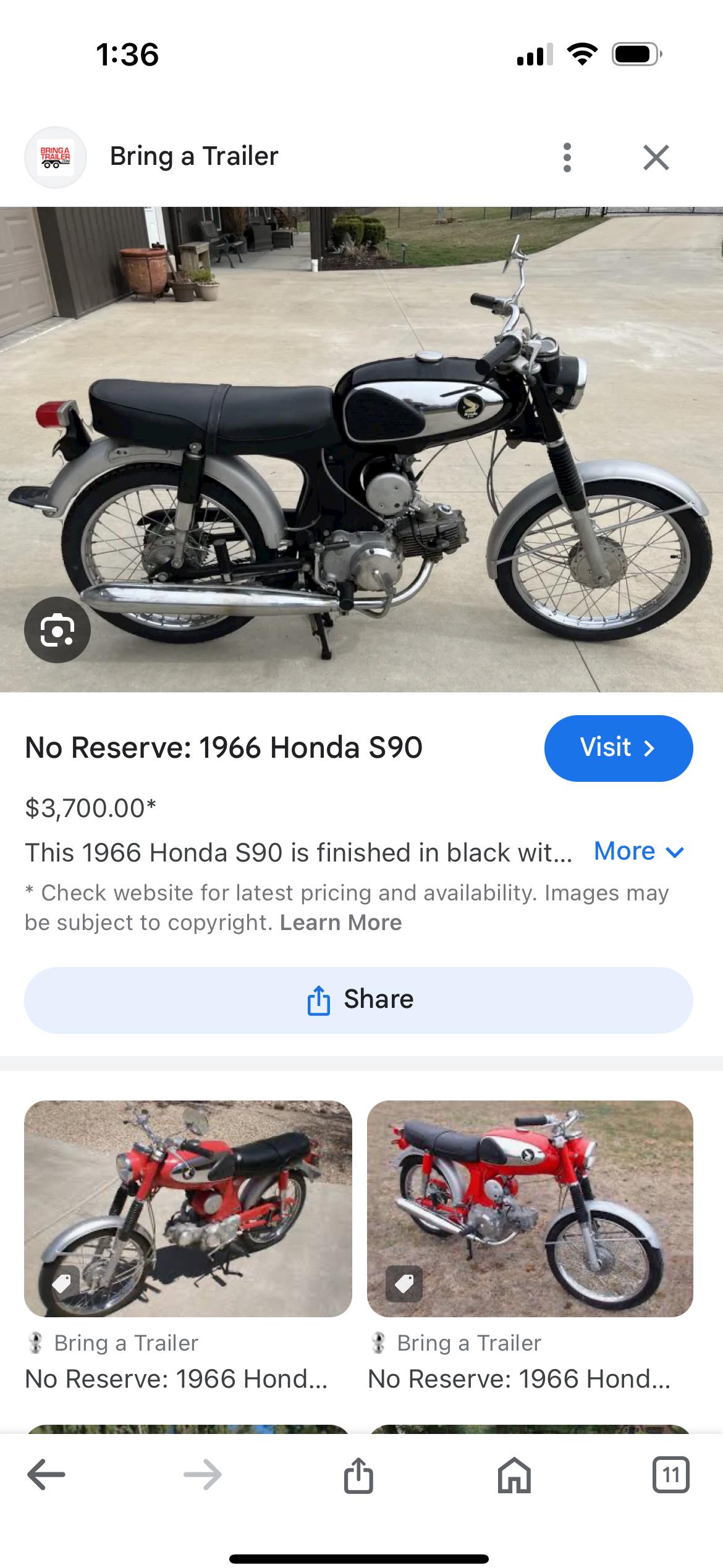Close the image preview panel

click(656, 157)
